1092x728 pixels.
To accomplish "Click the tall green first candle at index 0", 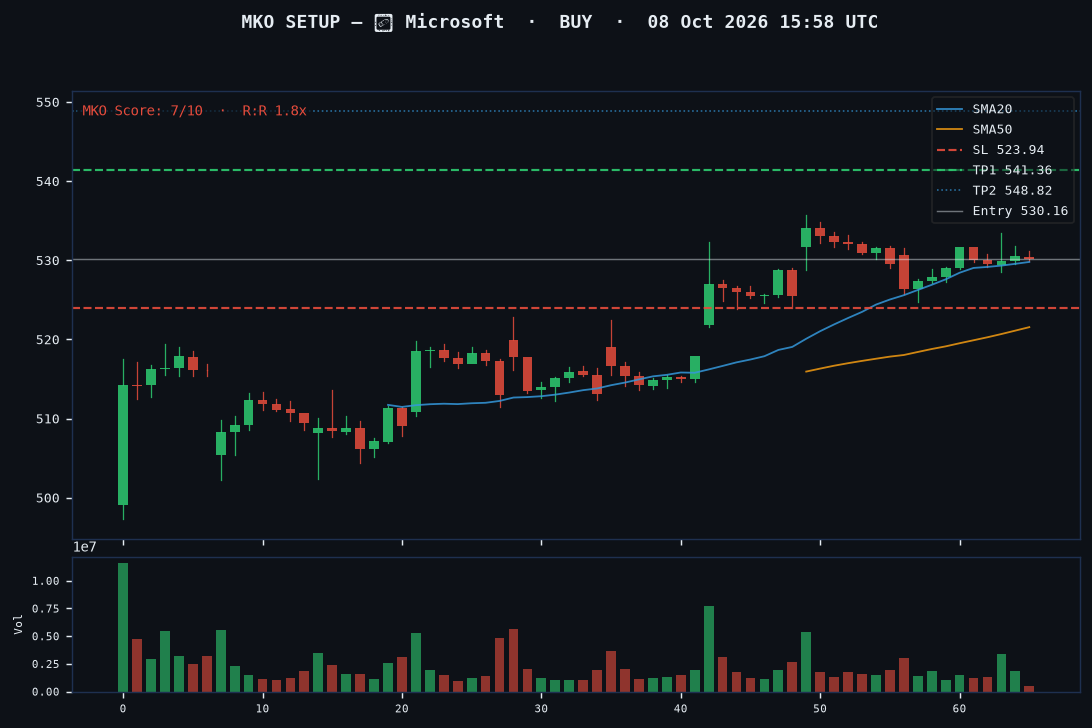I will pyautogui.click(x=123, y=444).
